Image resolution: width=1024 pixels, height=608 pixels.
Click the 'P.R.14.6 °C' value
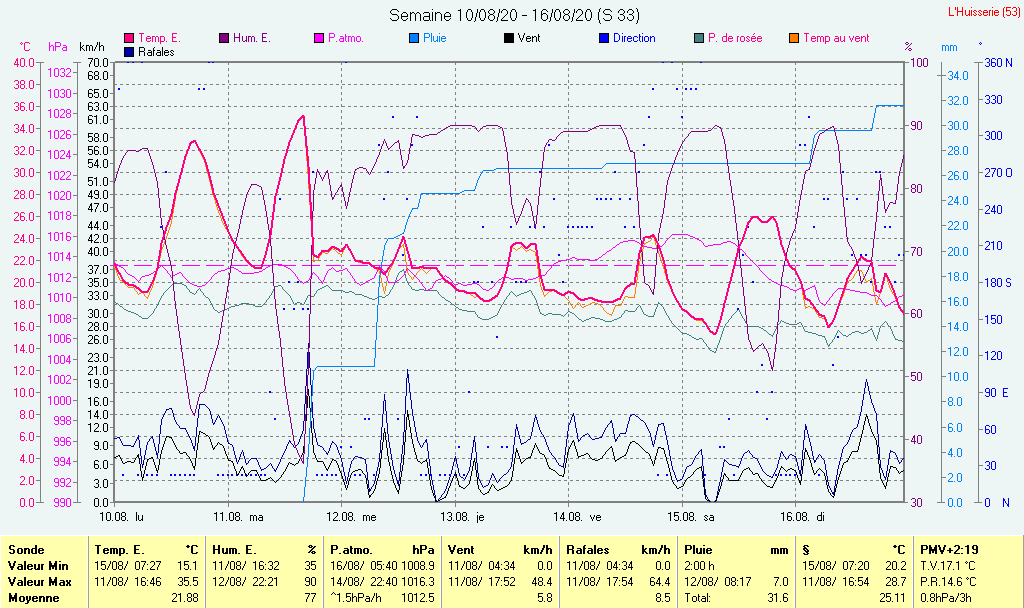pyautogui.click(x=948, y=581)
